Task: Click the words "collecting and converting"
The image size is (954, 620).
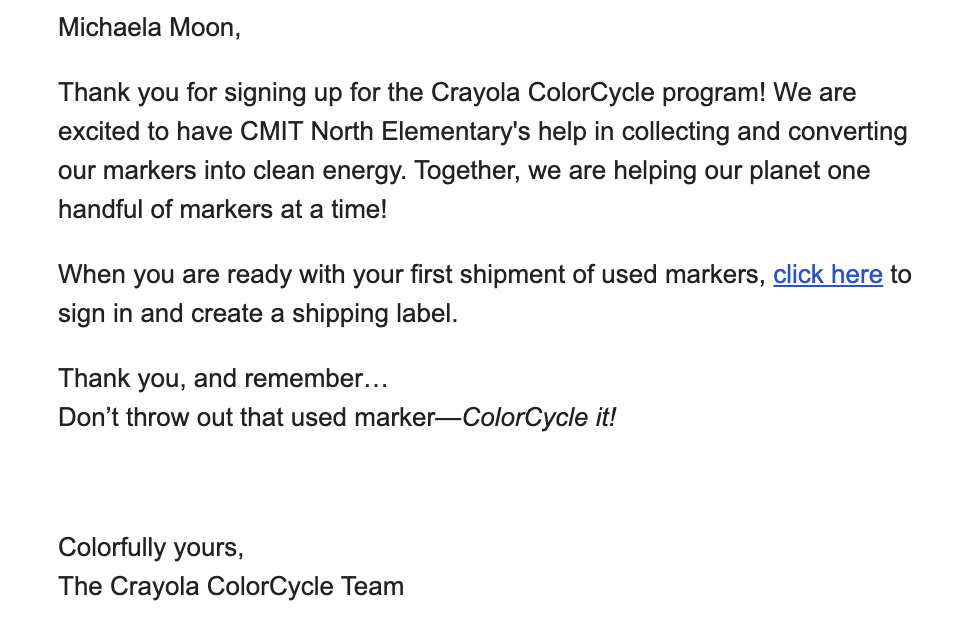Action: [764, 132]
